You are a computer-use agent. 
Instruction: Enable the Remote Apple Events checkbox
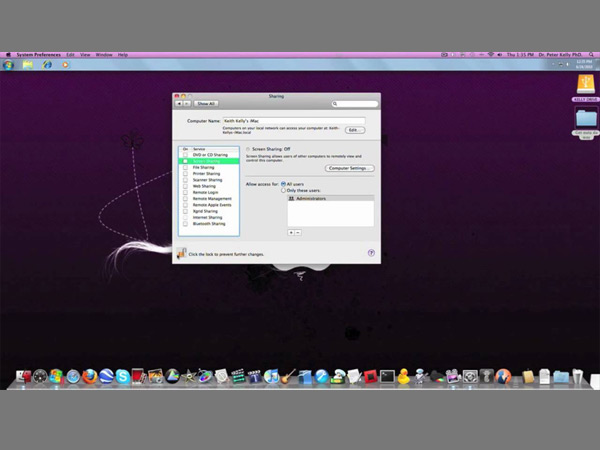tap(185, 205)
